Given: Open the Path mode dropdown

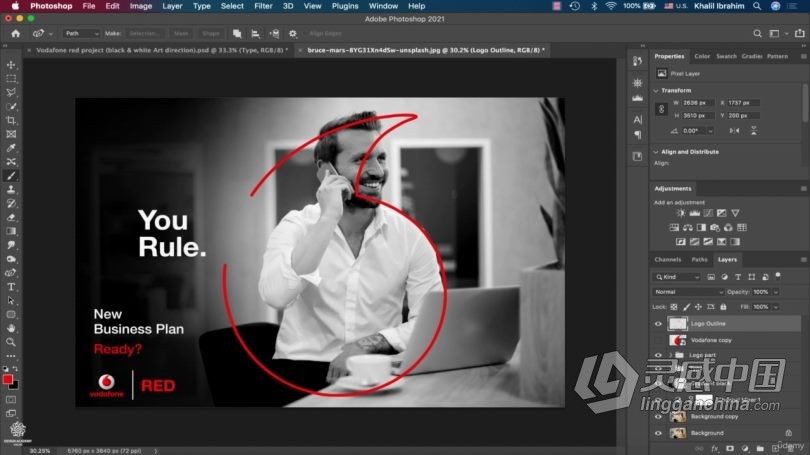Looking at the screenshot, I should pos(81,34).
